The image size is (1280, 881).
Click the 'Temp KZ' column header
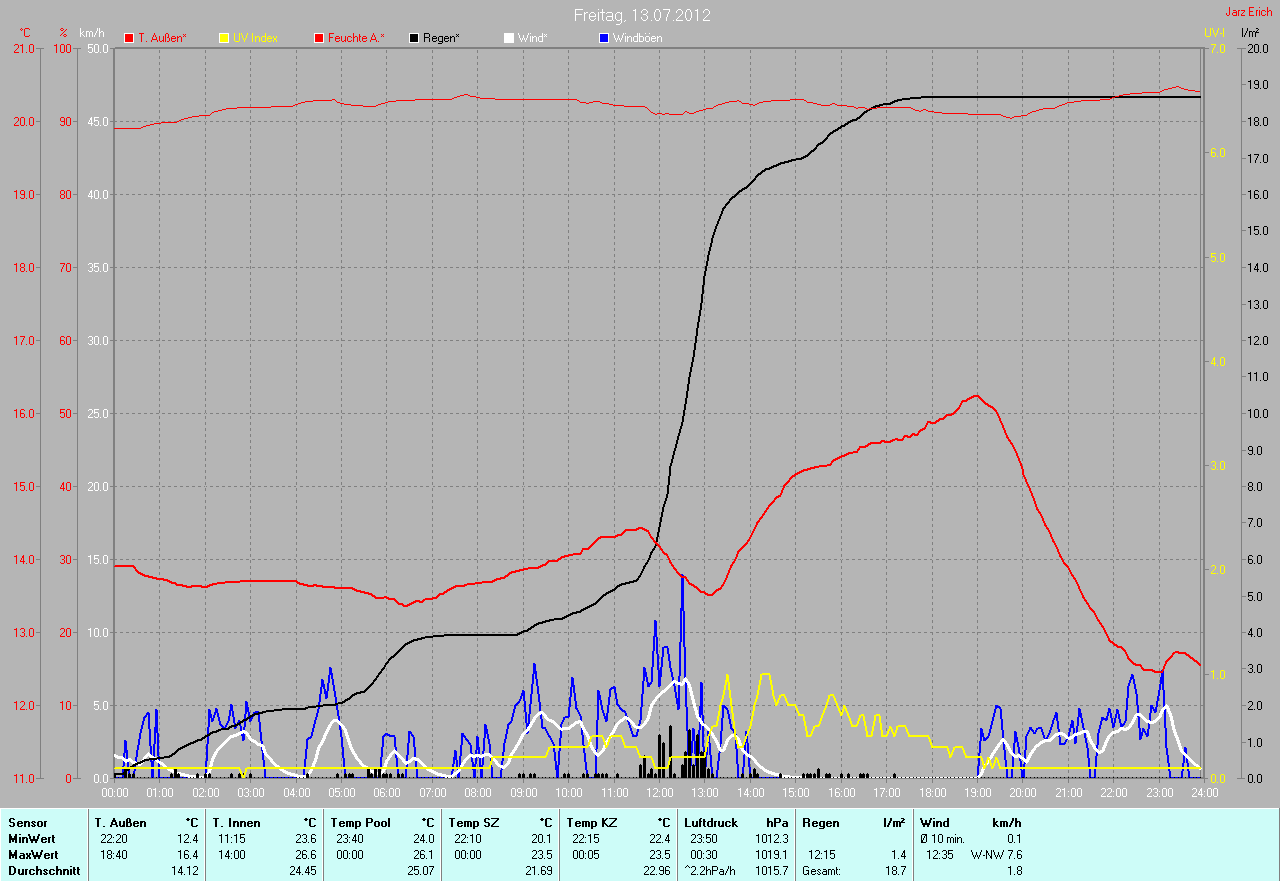click(591, 823)
